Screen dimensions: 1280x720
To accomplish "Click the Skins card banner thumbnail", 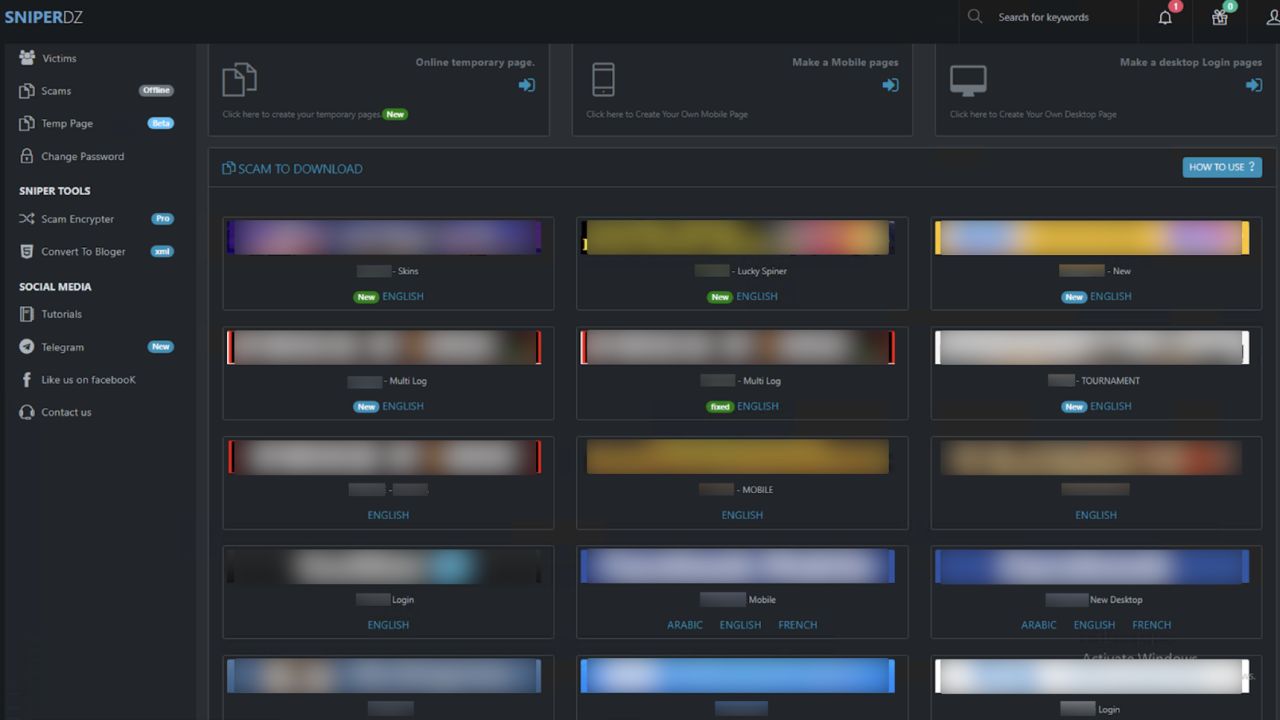I will (384, 237).
